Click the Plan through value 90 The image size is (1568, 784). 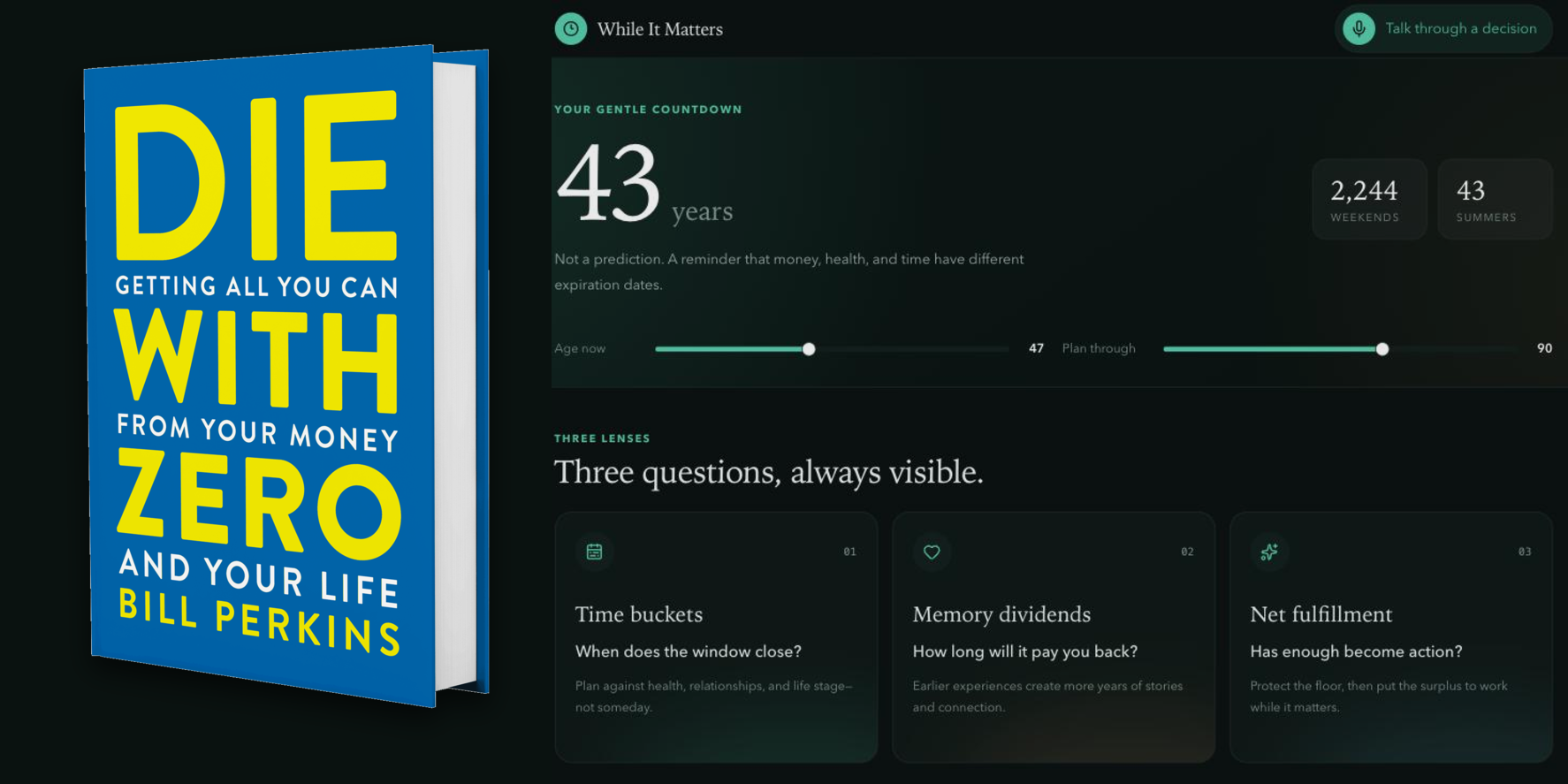click(1544, 348)
